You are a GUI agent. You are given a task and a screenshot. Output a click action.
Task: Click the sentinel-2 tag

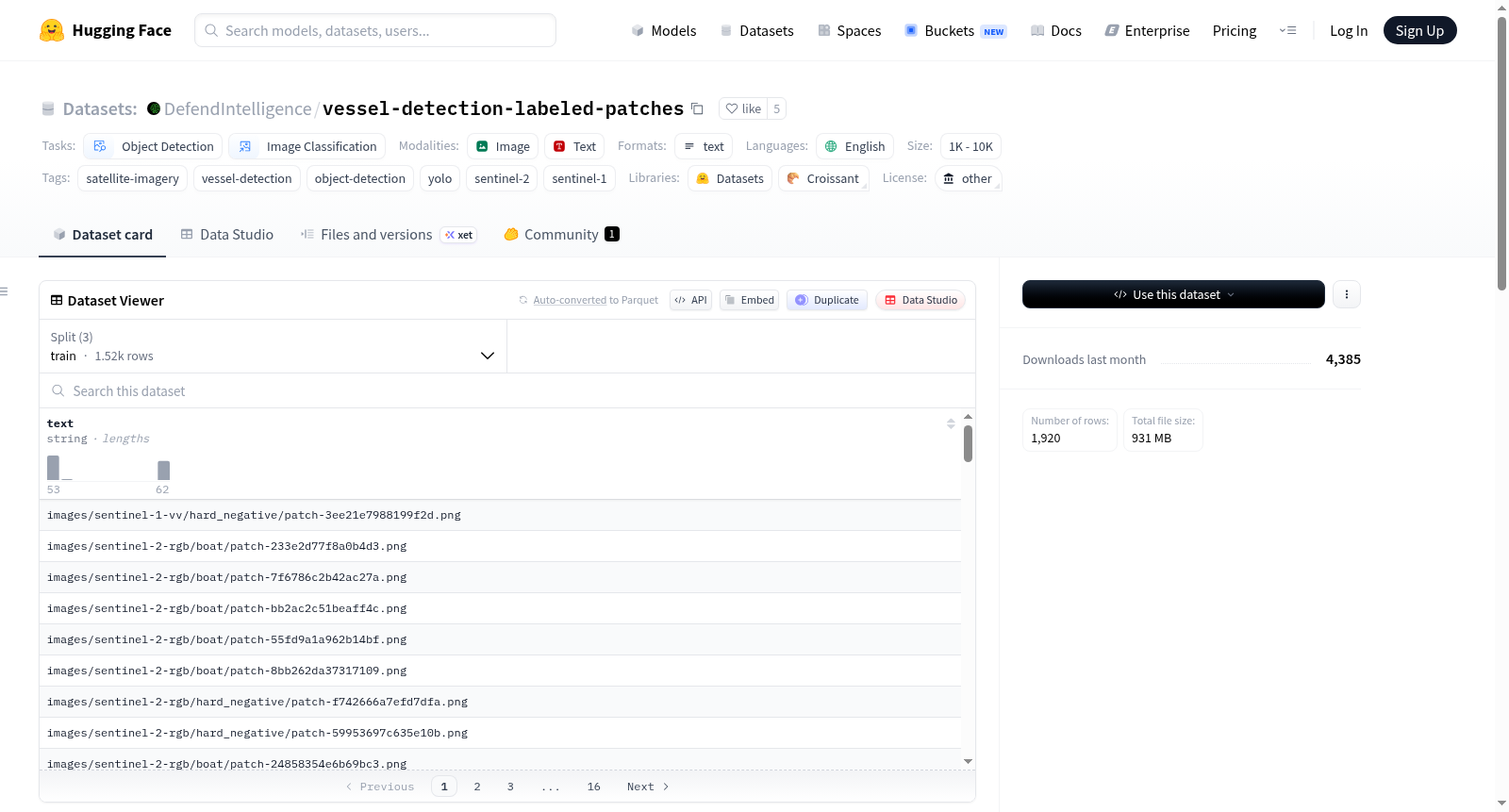(x=502, y=178)
